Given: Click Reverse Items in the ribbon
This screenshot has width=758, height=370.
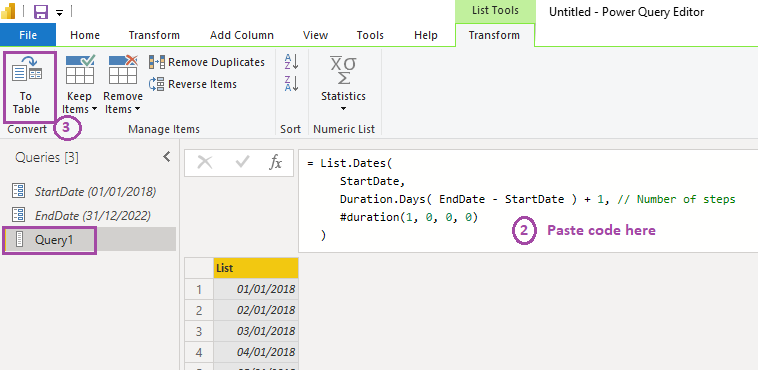Looking at the screenshot, I should [193, 84].
